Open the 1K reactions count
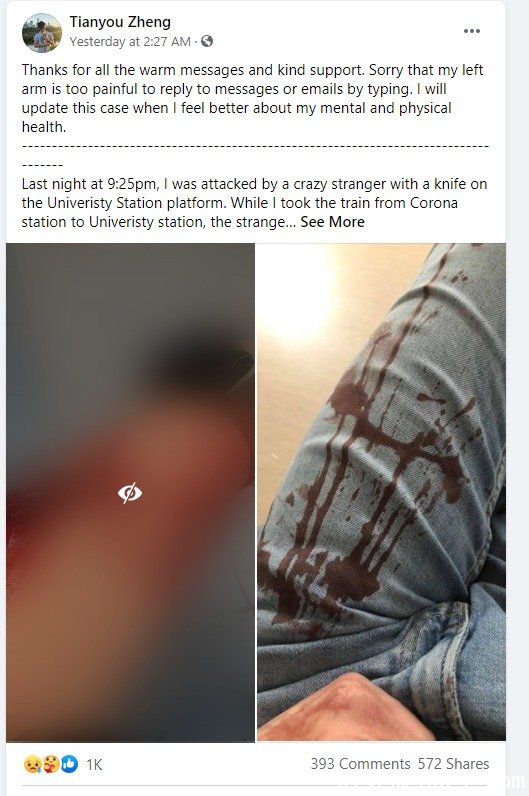Image resolution: width=529 pixels, height=796 pixels. (94, 765)
